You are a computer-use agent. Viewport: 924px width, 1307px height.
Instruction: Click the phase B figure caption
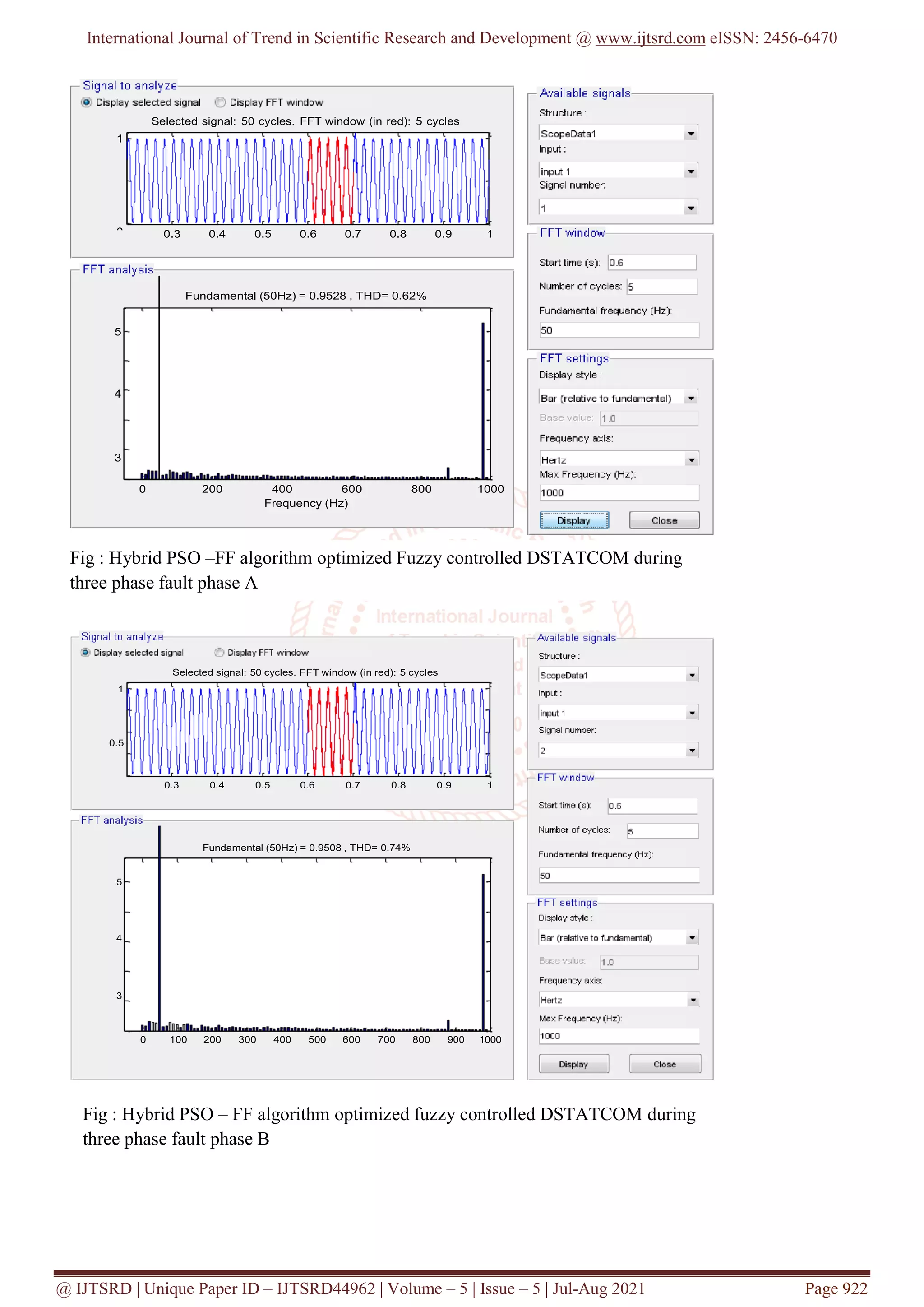pos(389,1126)
